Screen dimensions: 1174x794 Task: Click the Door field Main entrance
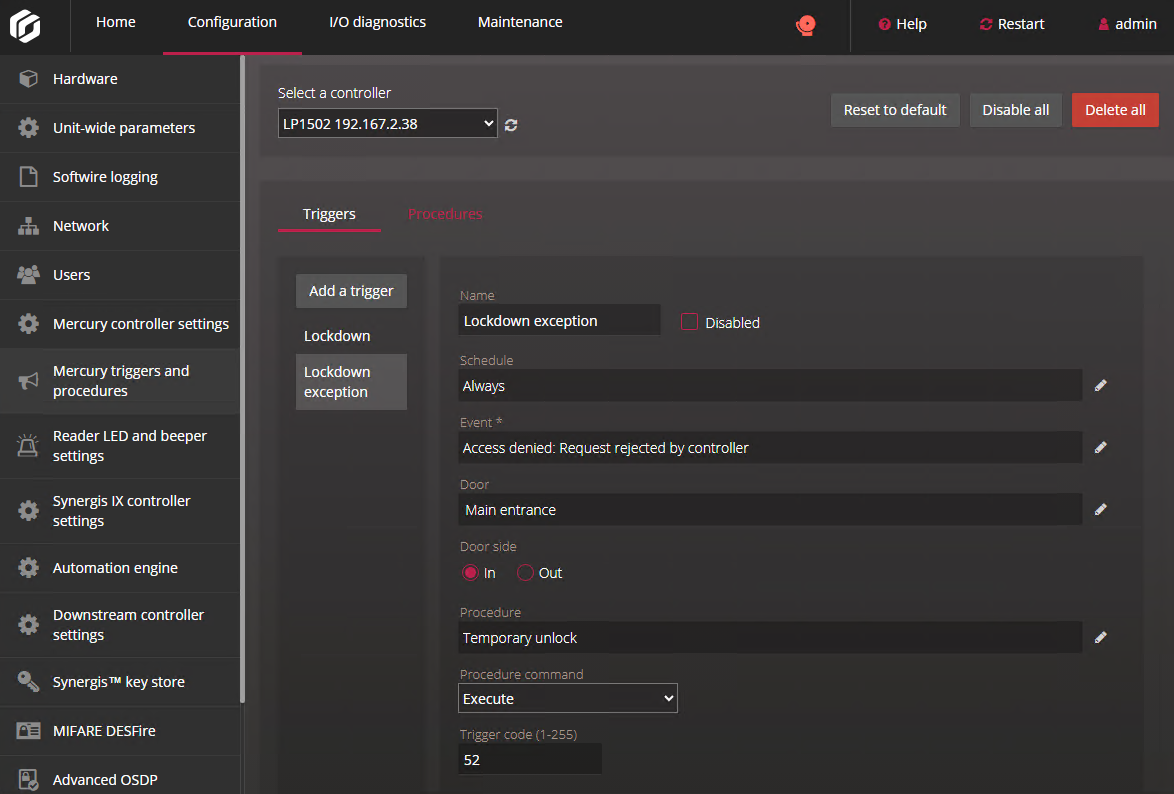[x=770, y=510]
